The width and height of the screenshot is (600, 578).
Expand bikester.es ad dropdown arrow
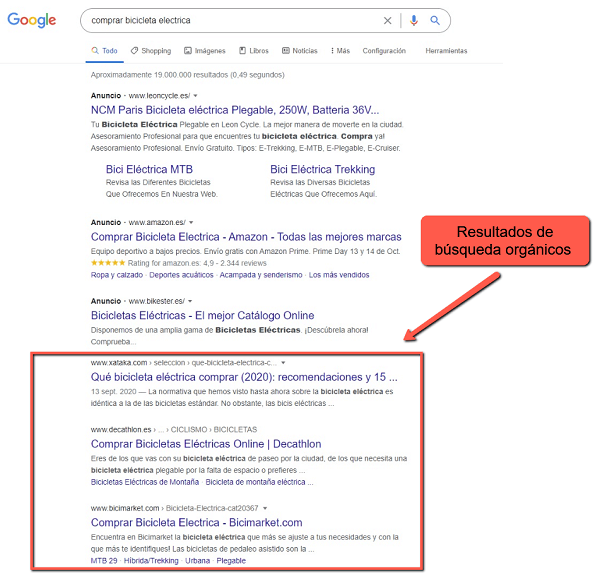pyautogui.click(x=190, y=301)
